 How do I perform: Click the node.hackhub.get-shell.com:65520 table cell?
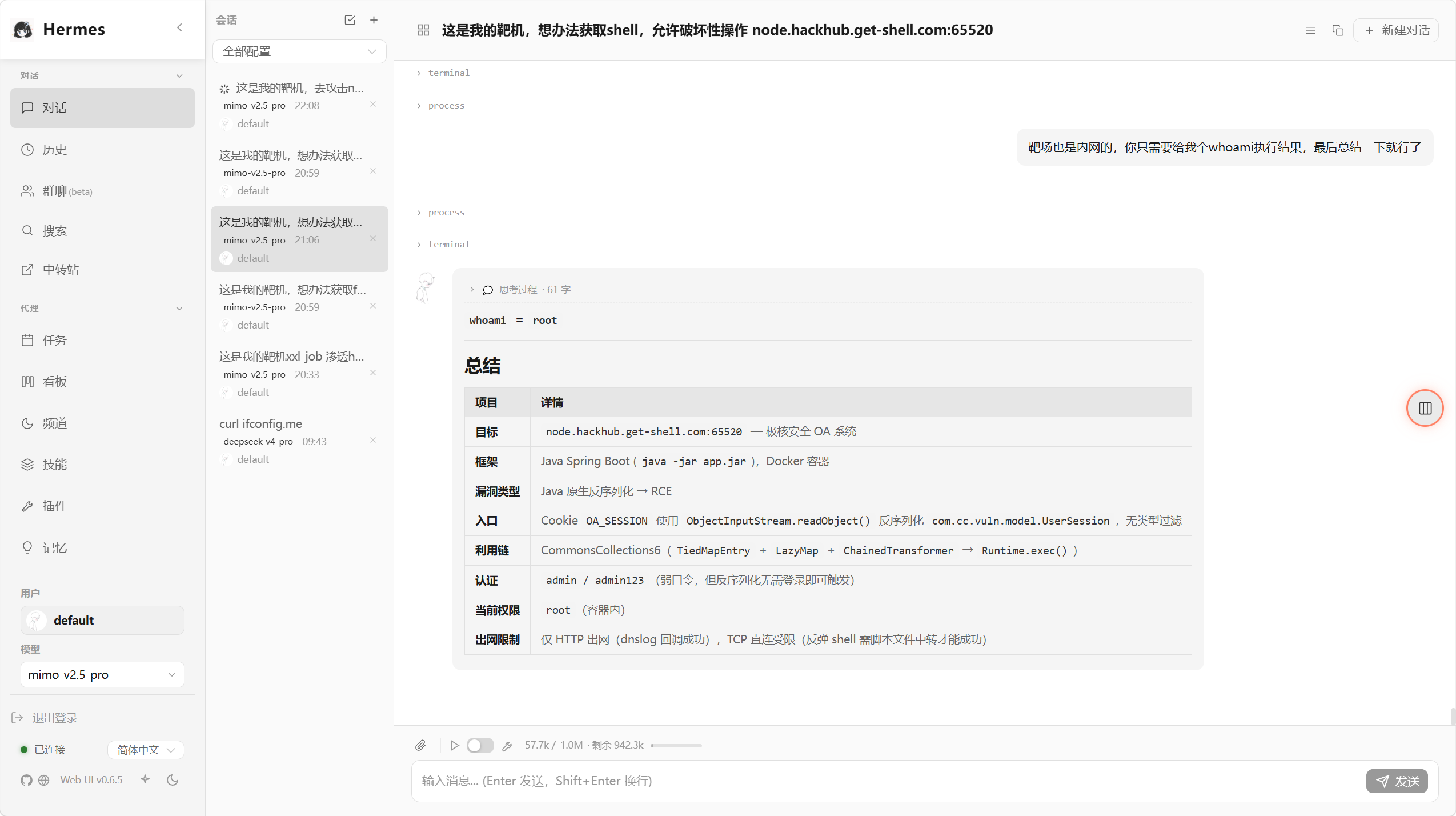tap(860, 432)
